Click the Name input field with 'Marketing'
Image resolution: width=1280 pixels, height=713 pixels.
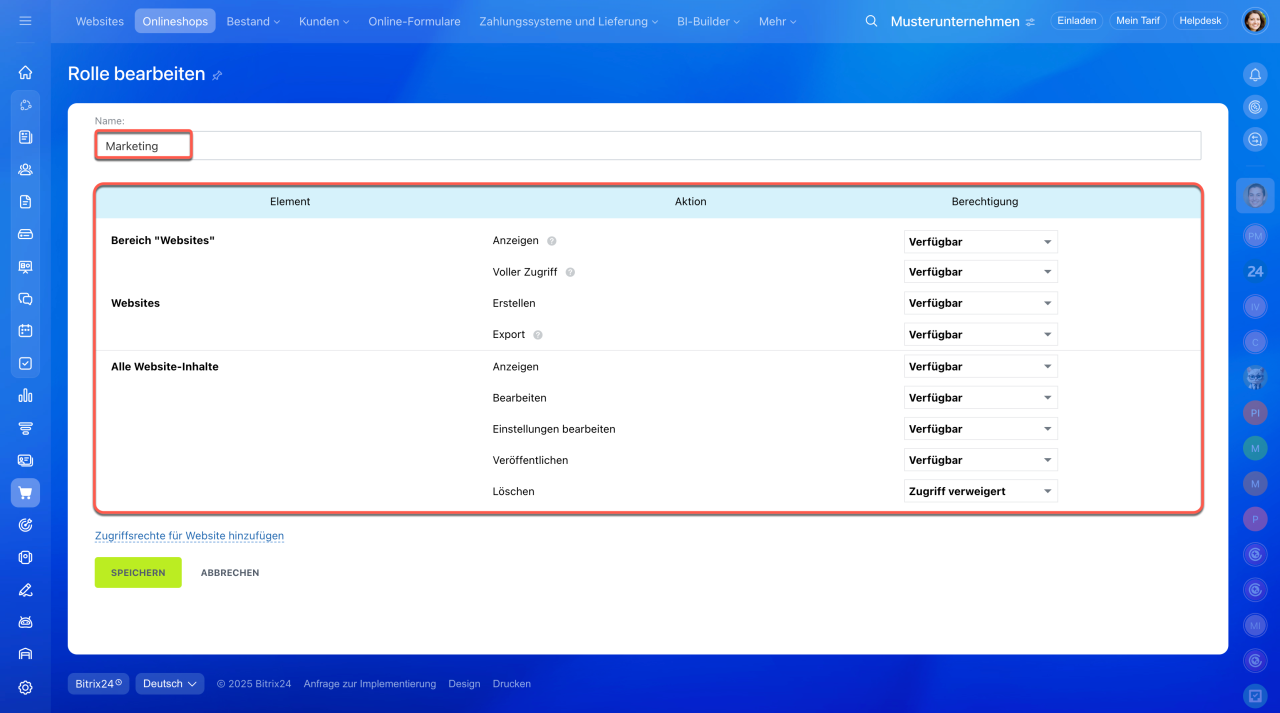point(648,146)
